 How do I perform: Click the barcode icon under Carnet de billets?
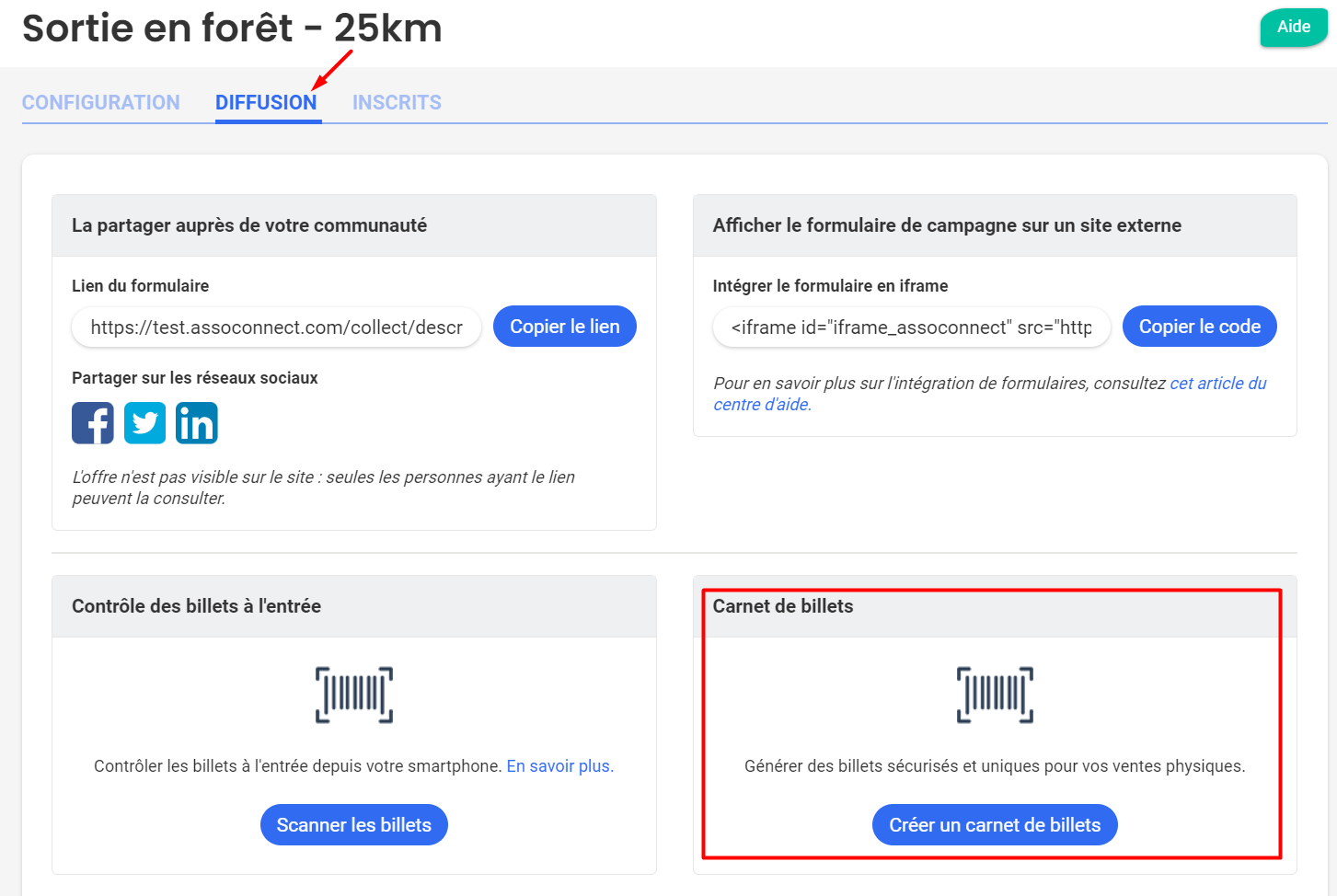(x=995, y=695)
